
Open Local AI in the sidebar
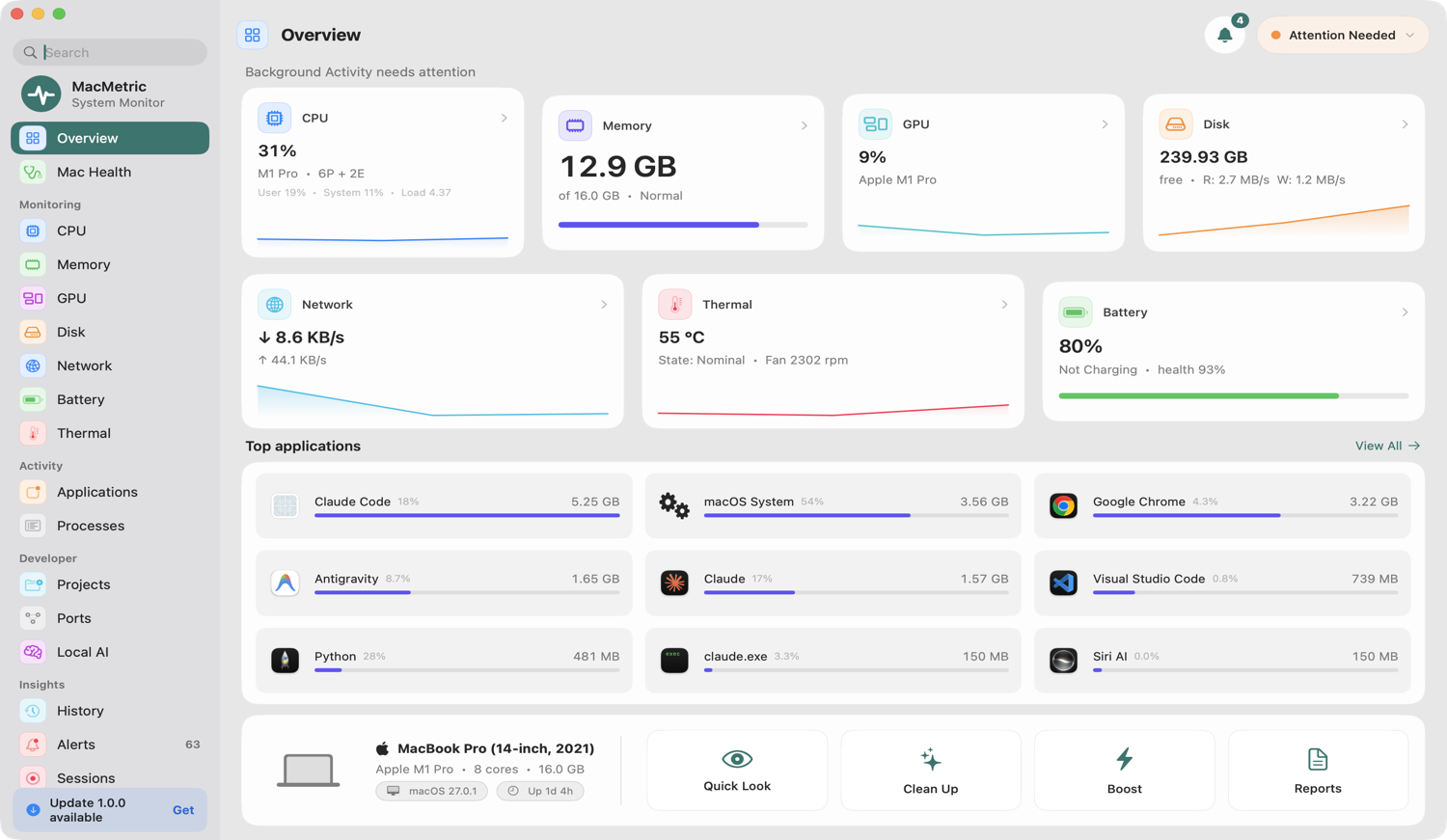click(x=110, y=652)
